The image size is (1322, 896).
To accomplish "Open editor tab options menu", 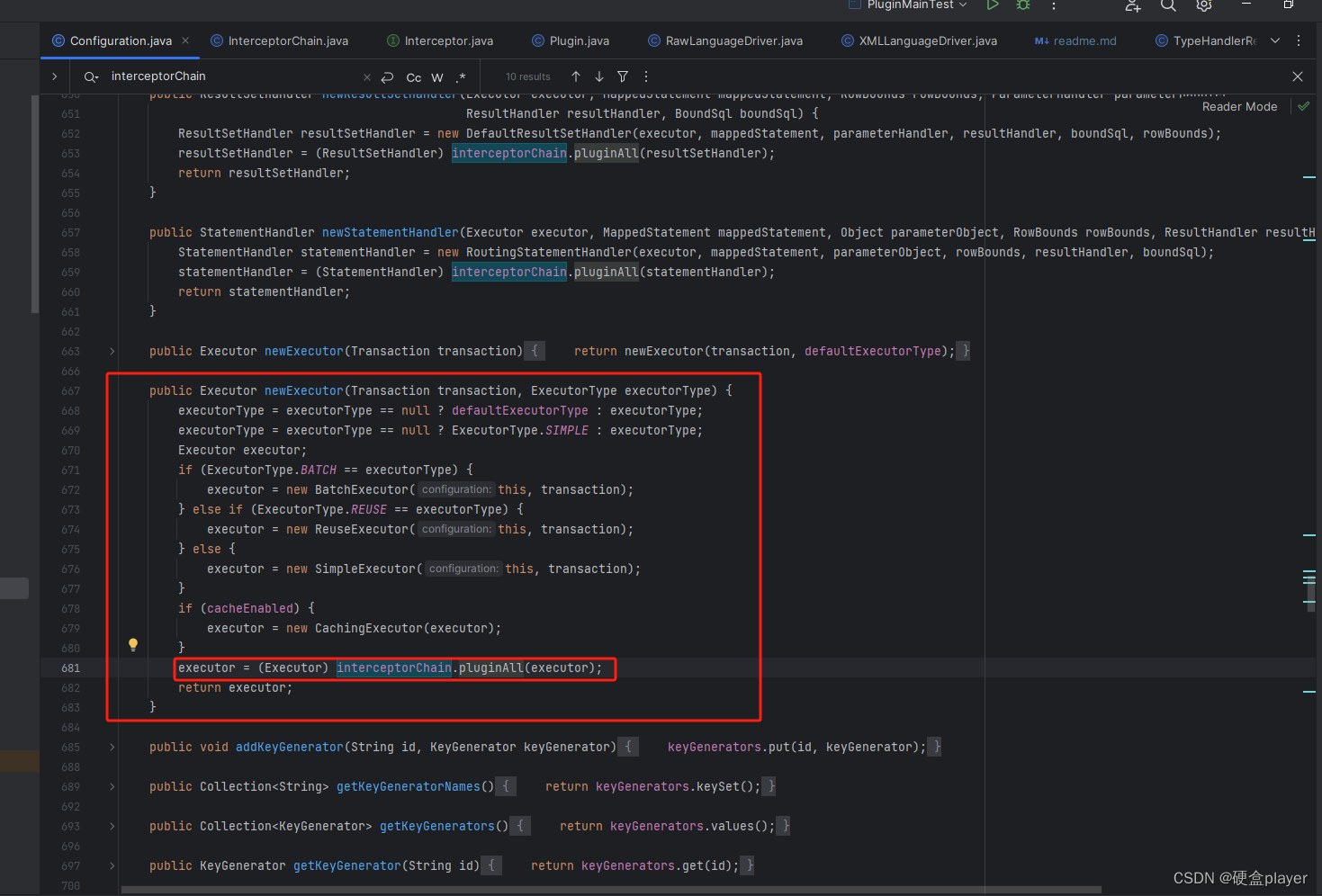I will [x=1299, y=40].
